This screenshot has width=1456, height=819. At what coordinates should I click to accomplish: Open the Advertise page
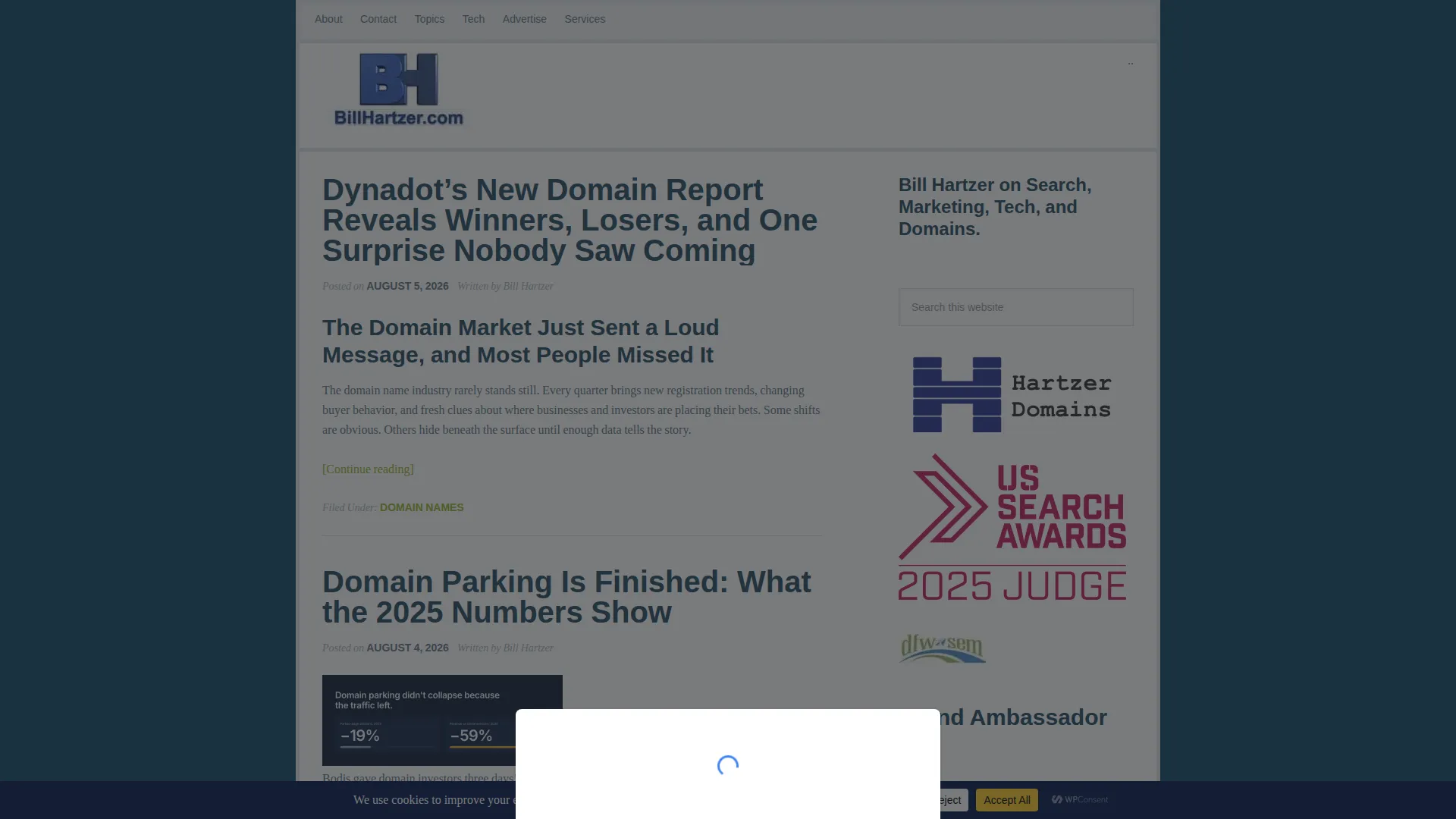point(524,19)
